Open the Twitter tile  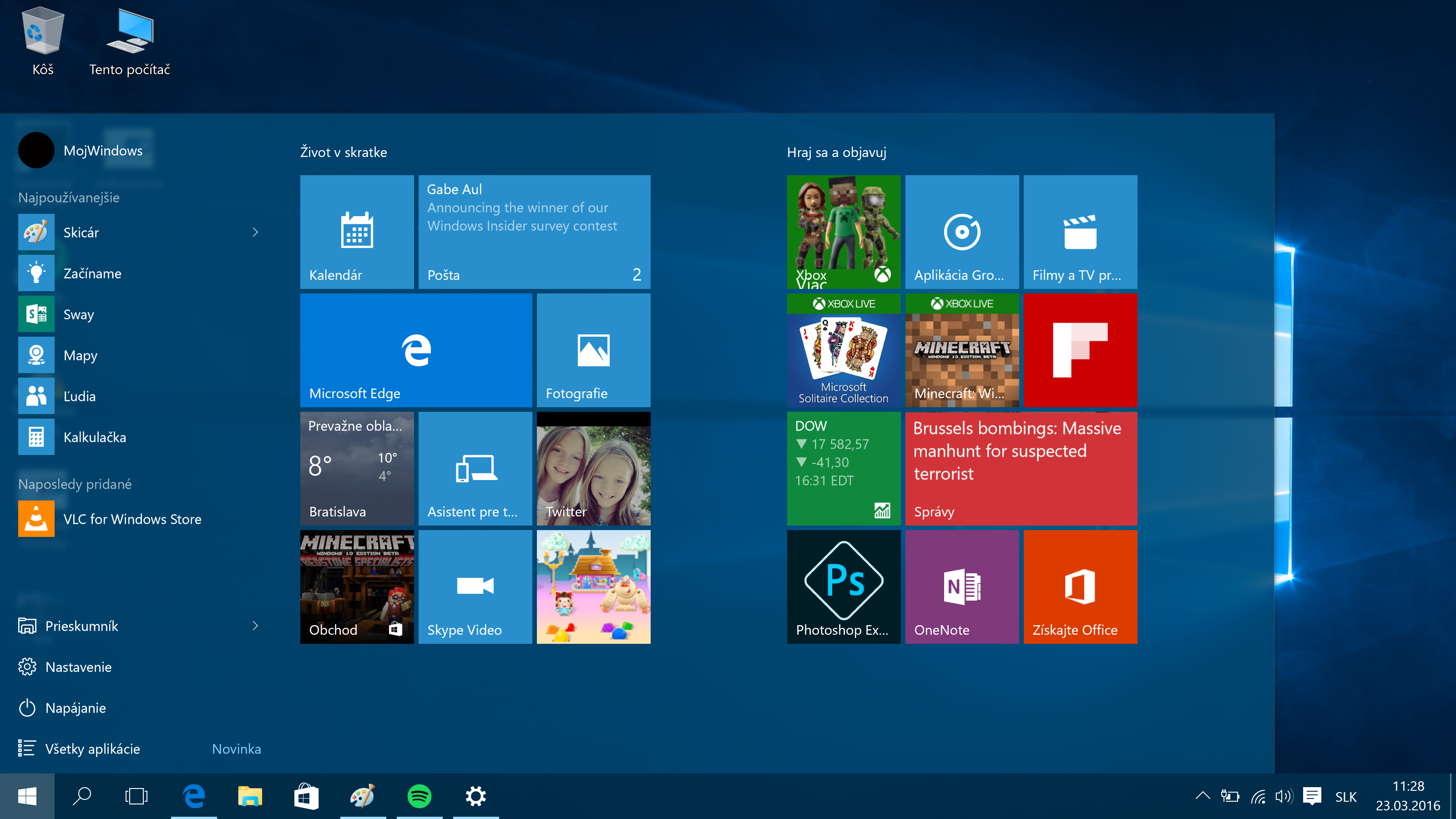(x=593, y=468)
